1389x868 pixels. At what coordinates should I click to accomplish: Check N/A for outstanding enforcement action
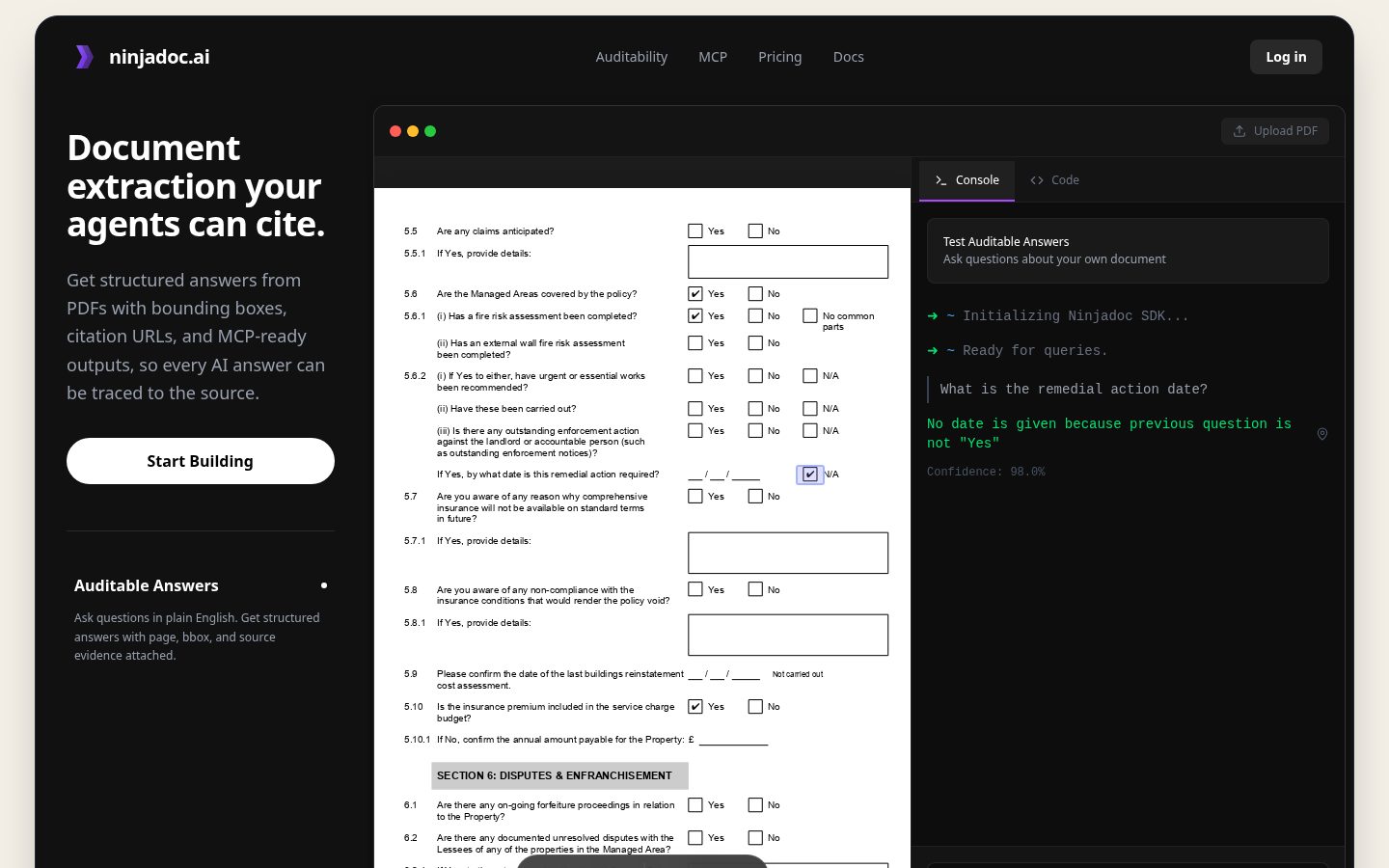810,431
